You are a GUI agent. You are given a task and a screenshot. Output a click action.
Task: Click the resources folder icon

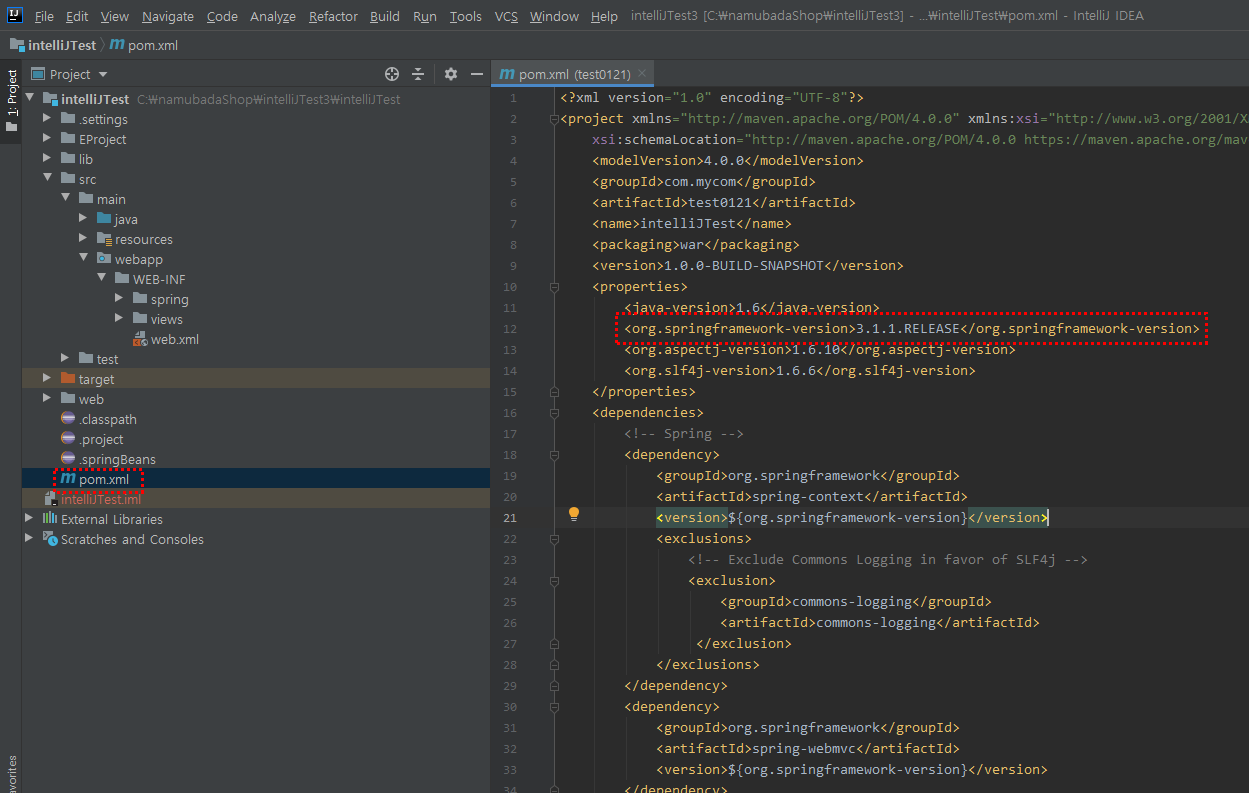point(104,239)
